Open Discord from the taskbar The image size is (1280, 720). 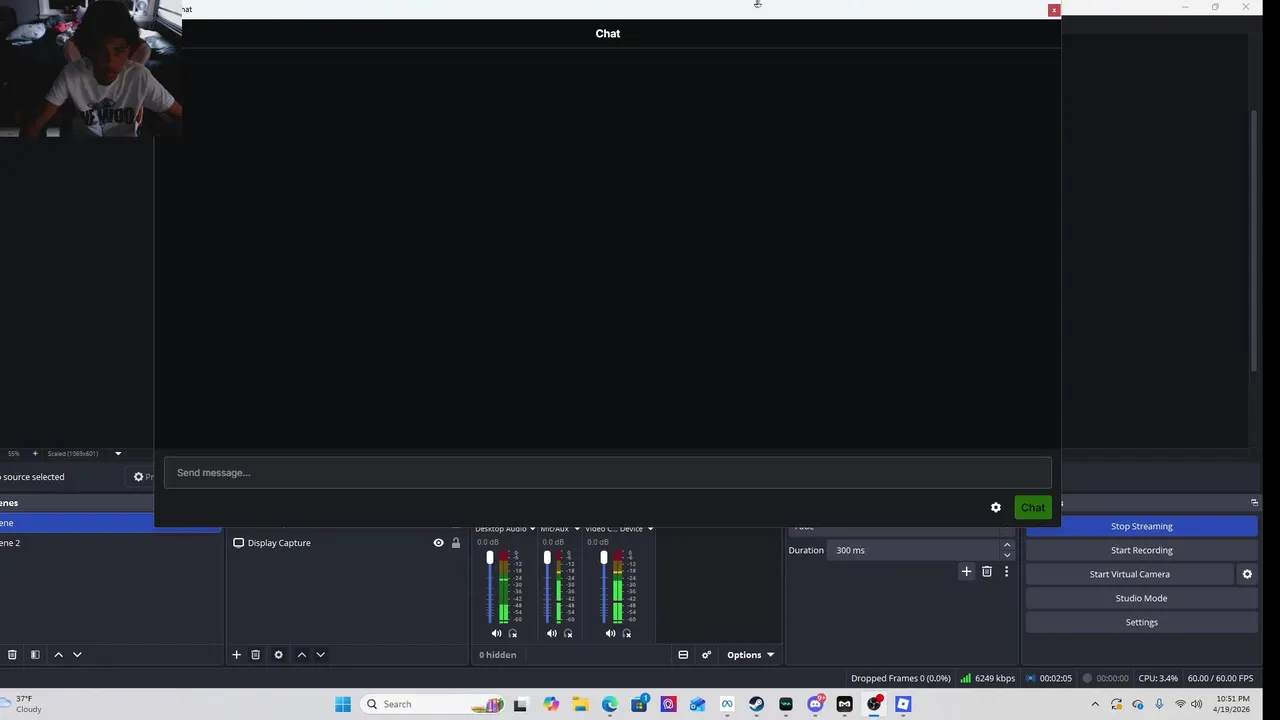click(816, 704)
